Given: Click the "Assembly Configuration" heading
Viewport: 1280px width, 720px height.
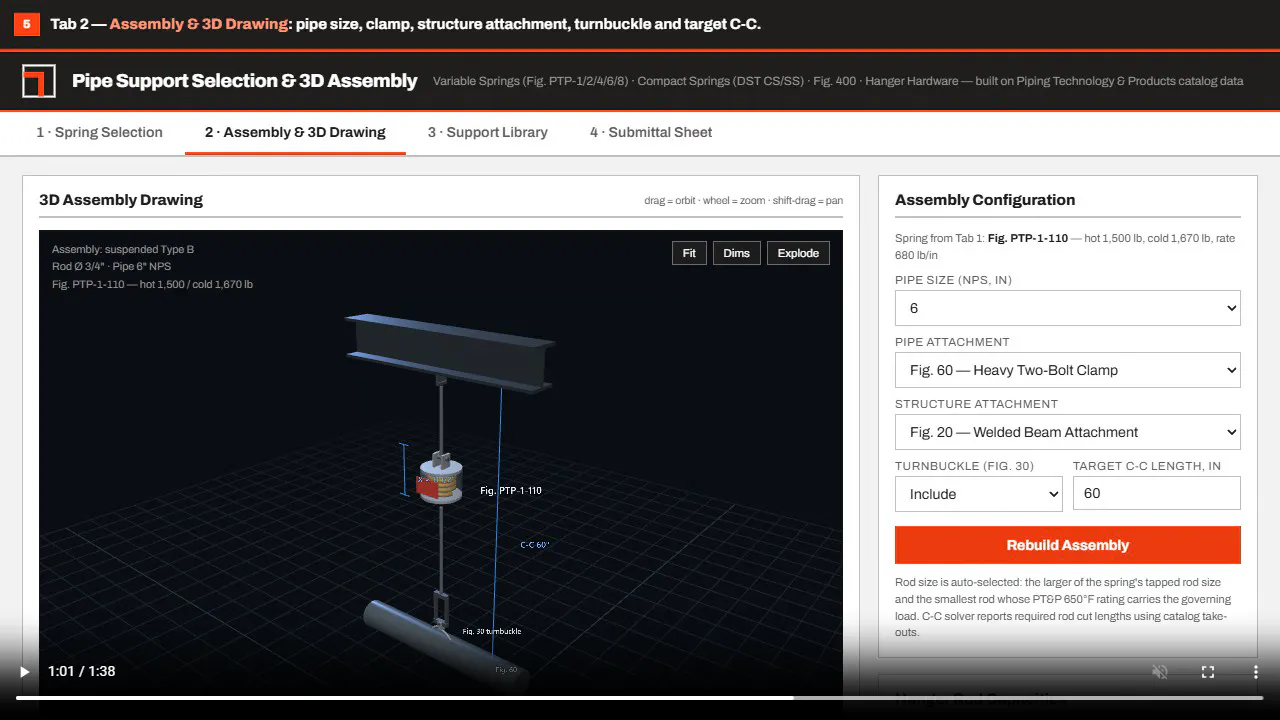Looking at the screenshot, I should tap(985, 200).
